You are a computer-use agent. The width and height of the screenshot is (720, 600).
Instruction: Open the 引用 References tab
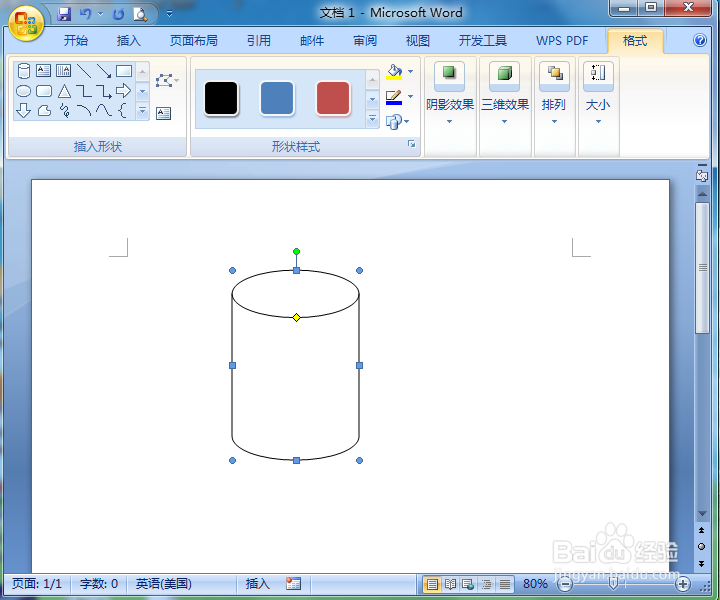(x=259, y=41)
